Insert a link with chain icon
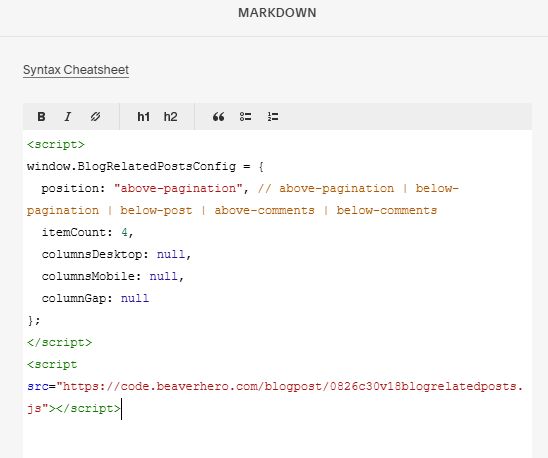Image resolution: width=548 pixels, height=458 pixels. tap(95, 116)
